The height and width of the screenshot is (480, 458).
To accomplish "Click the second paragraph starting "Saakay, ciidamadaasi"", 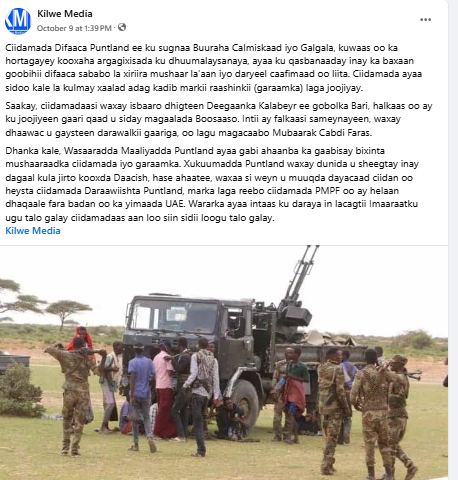I will (219, 119).
